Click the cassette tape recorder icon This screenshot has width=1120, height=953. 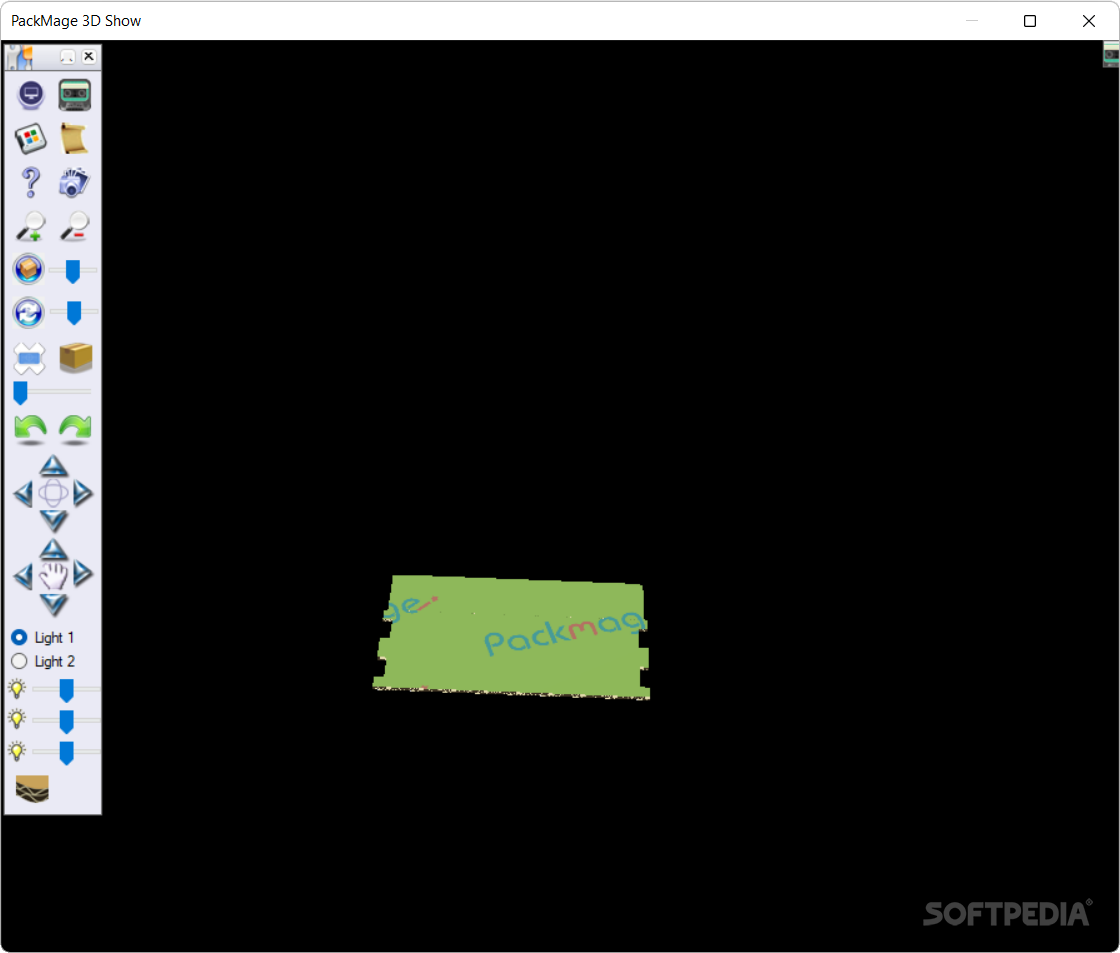(75, 95)
